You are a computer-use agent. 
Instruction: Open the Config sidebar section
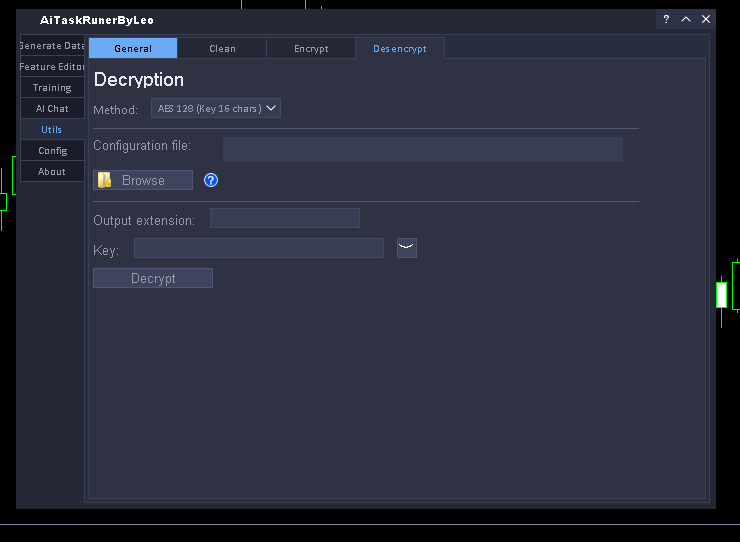click(52, 151)
